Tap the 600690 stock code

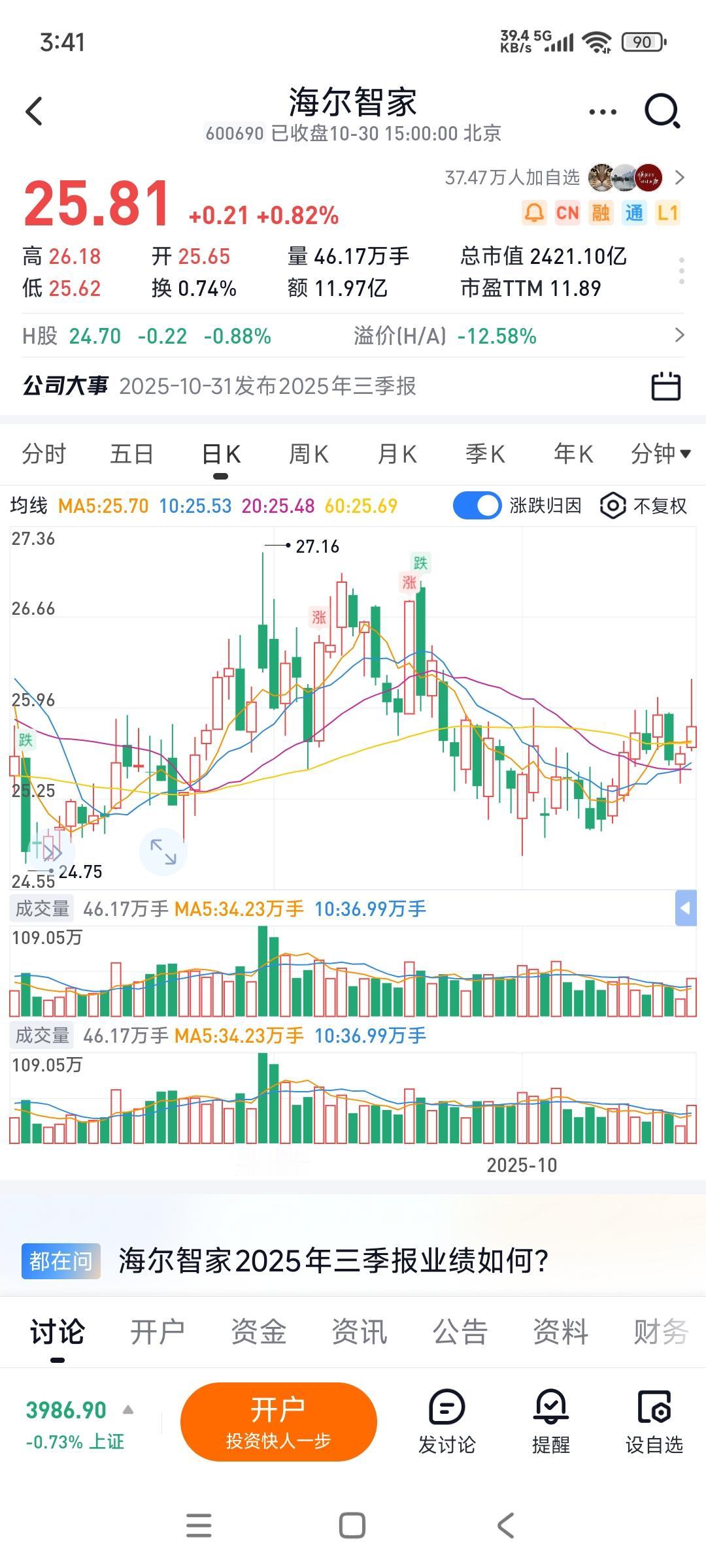[235, 133]
